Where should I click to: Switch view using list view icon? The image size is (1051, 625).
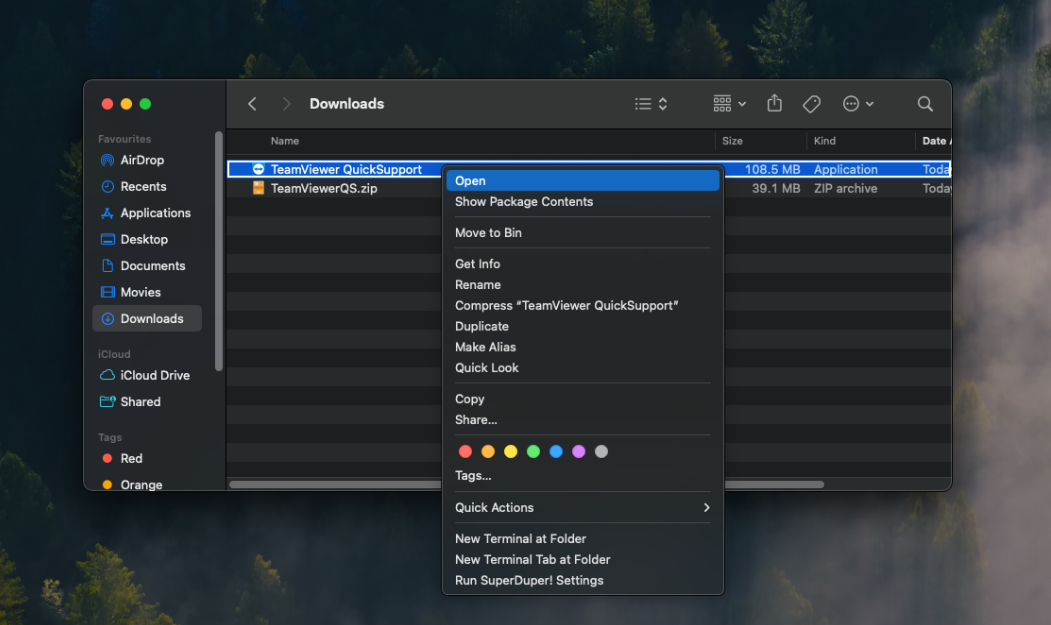(x=651, y=104)
